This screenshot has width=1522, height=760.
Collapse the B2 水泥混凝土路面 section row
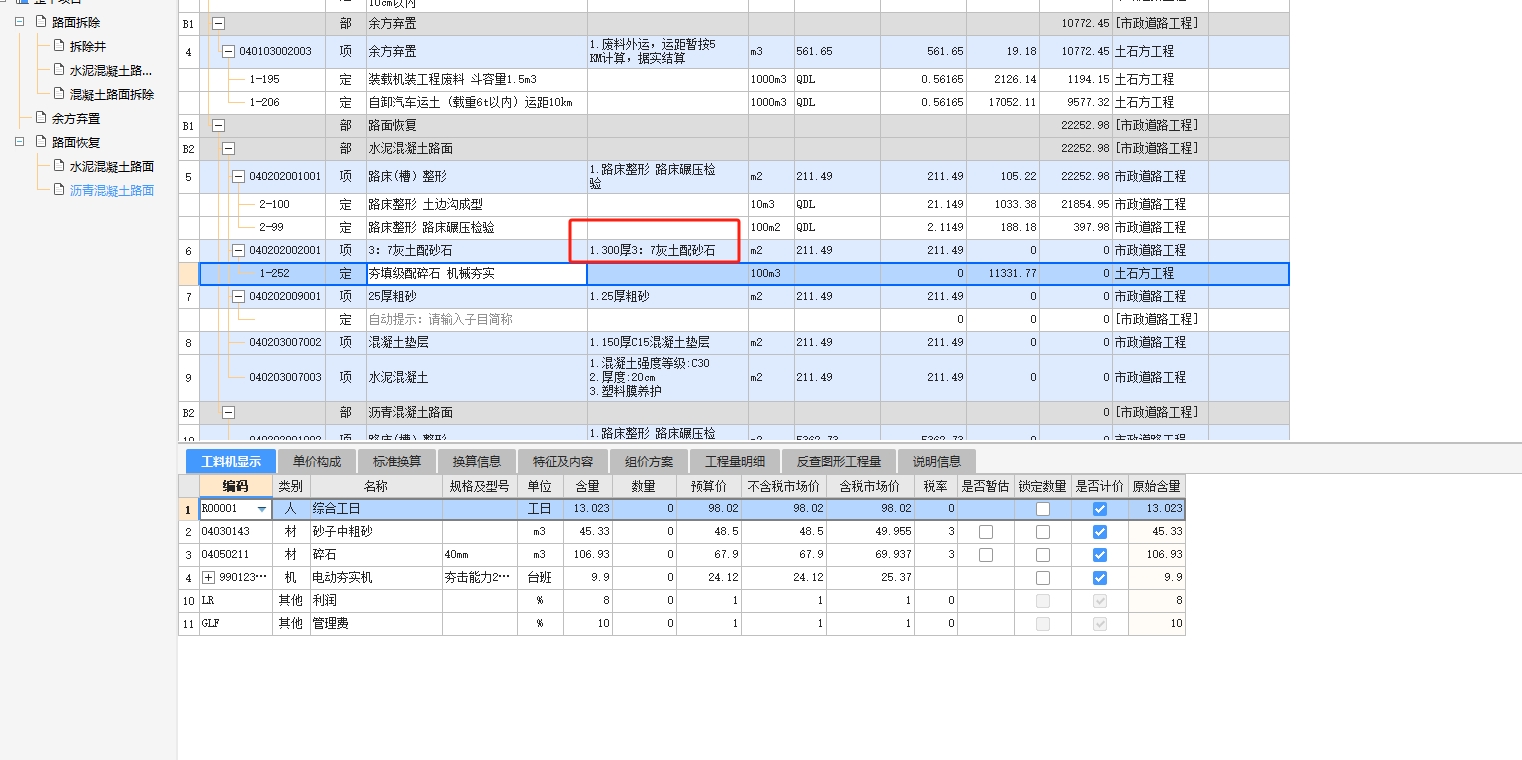pyautogui.click(x=228, y=148)
